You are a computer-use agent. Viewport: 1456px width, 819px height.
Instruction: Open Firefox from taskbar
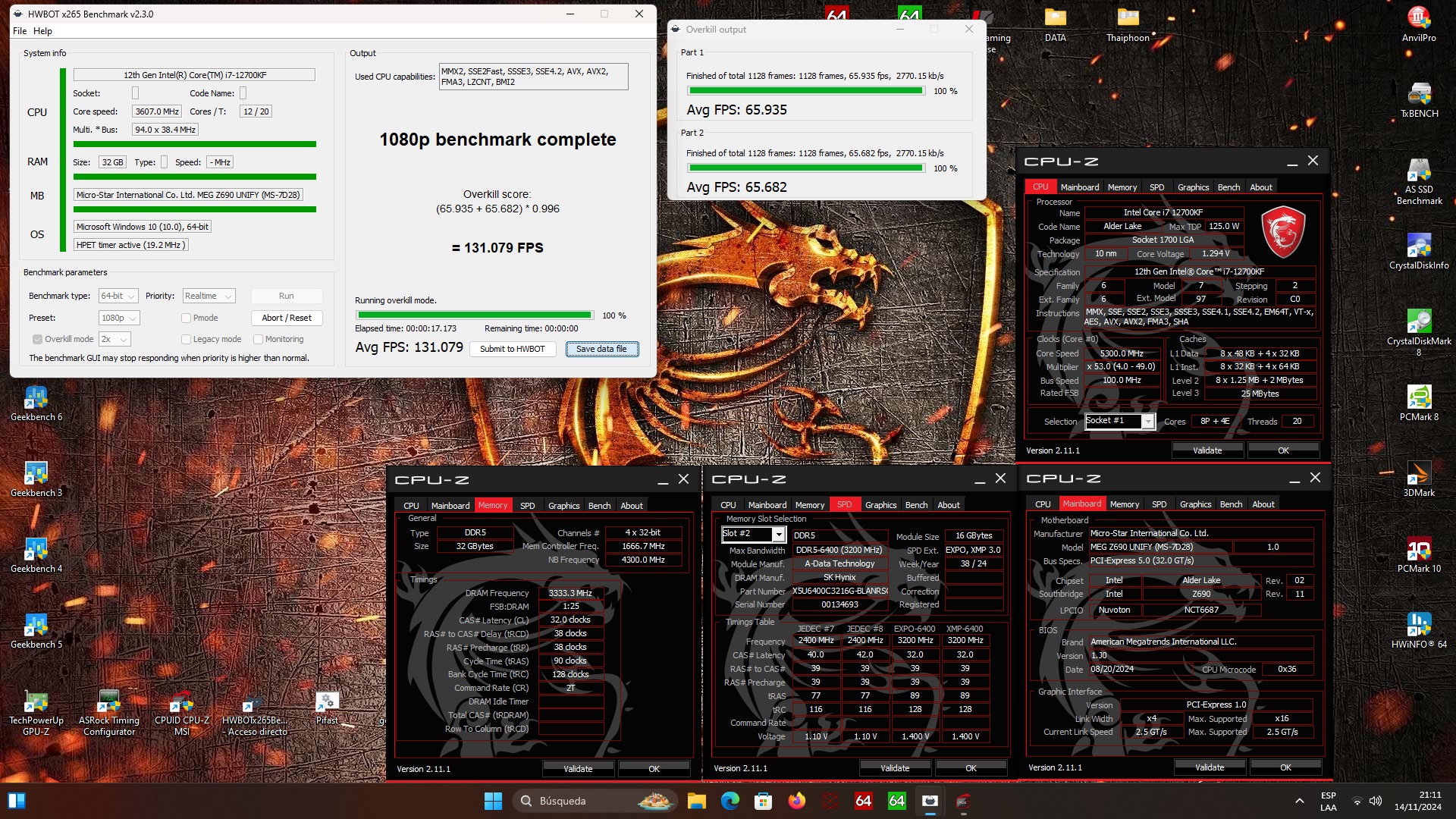[796, 801]
